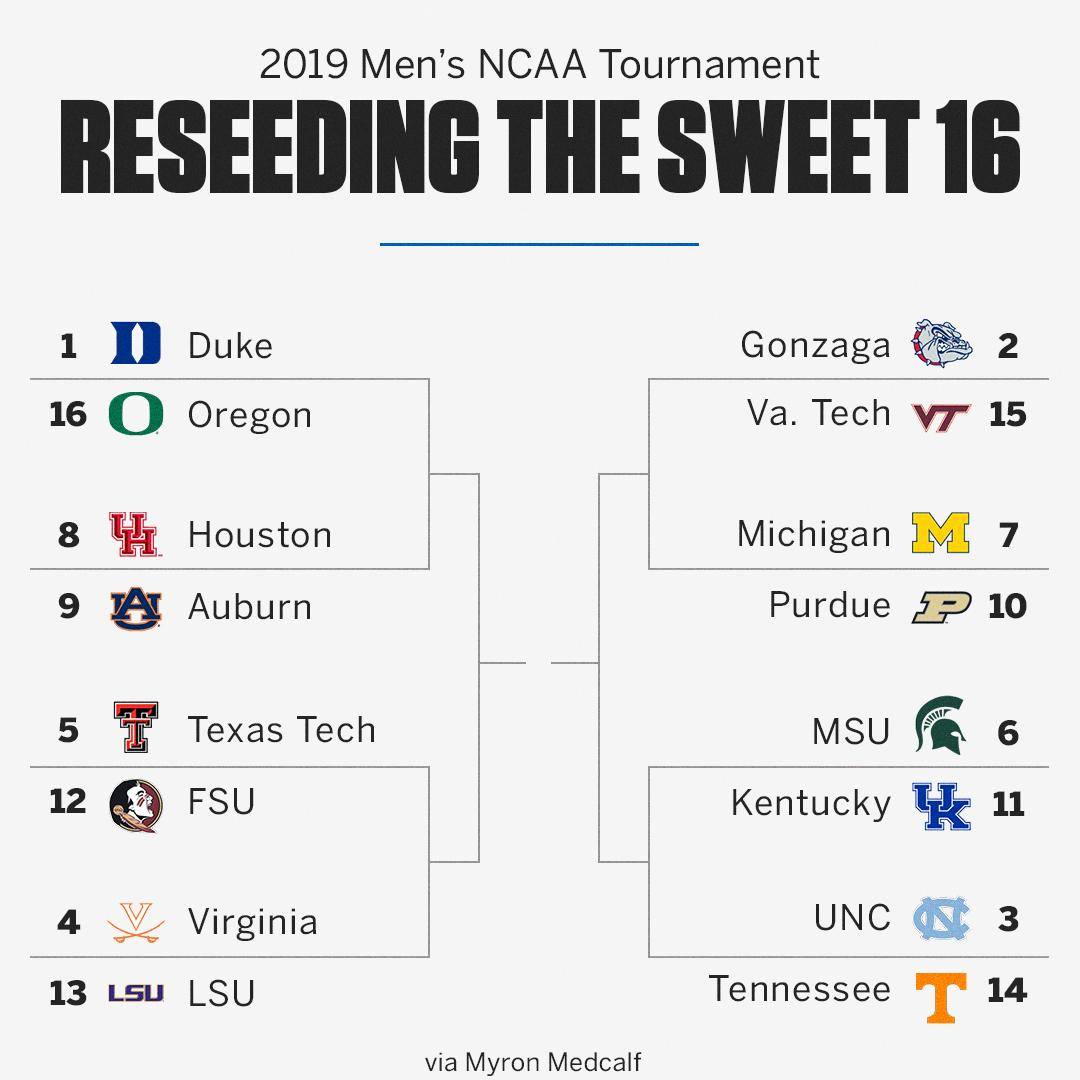Image resolution: width=1080 pixels, height=1080 pixels.
Task: Click the blue divider line under the headline
Action: click(539, 244)
